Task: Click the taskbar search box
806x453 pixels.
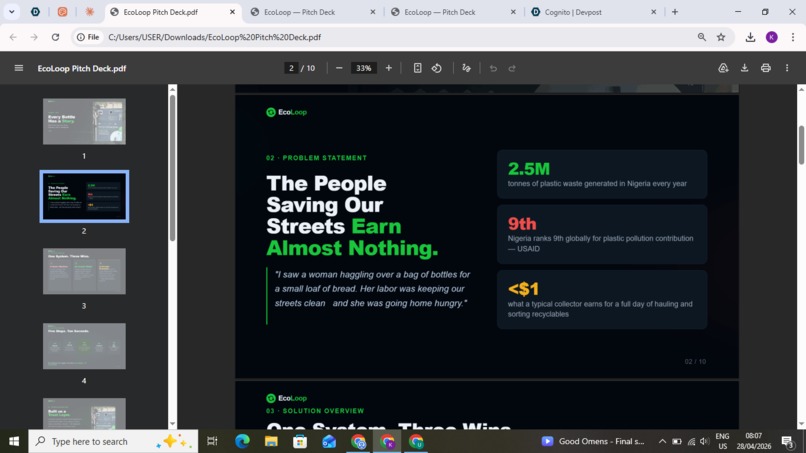Action: tap(113, 441)
